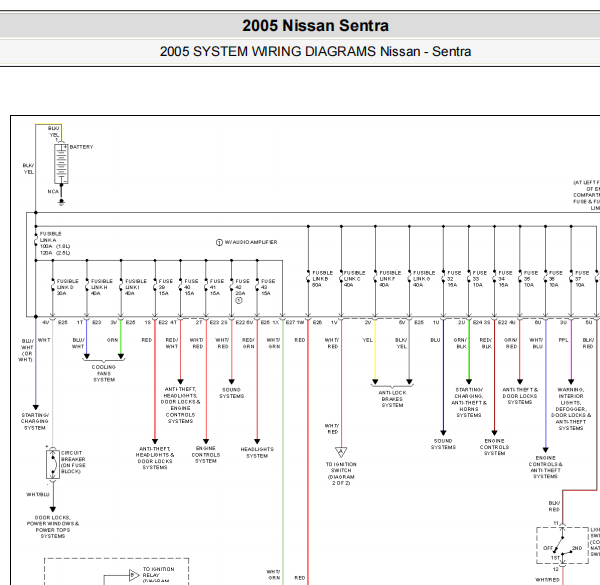Click the 'FUSE 37 10A' label
This screenshot has width=600, height=585.
pyautogui.click(x=582, y=279)
